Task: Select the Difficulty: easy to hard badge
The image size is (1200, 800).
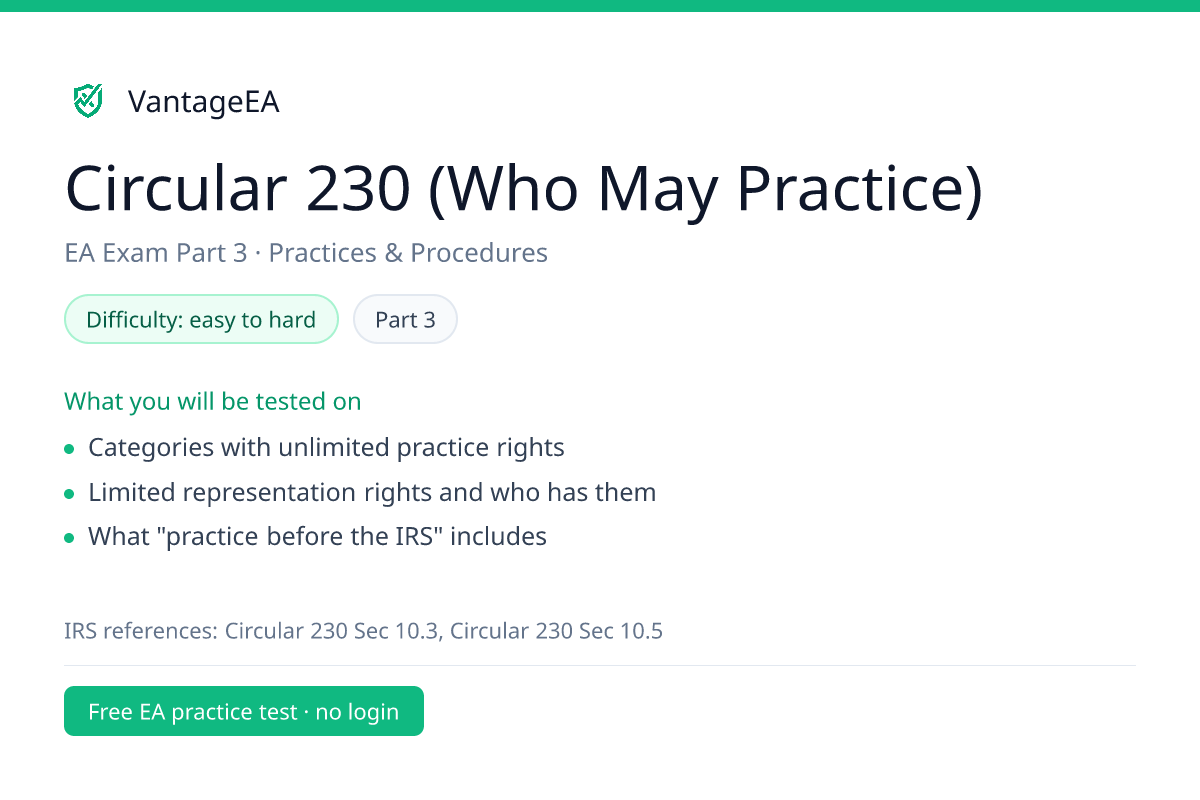Action: pos(201,320)
